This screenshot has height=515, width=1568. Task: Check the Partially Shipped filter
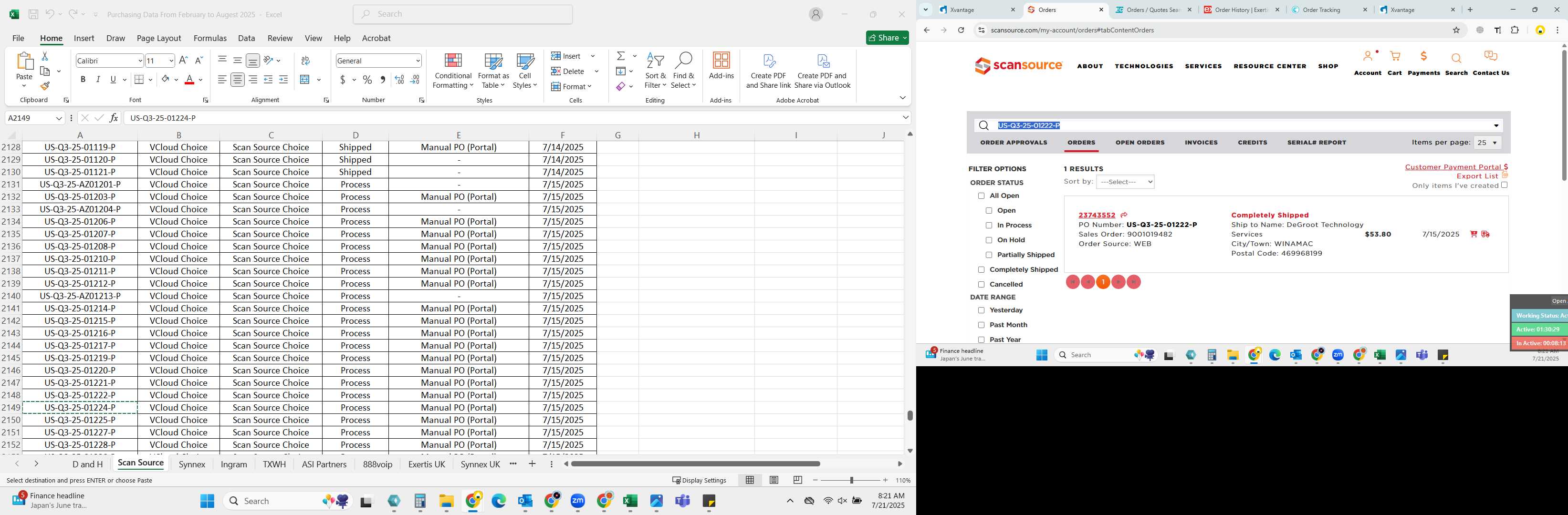[989, 255]
